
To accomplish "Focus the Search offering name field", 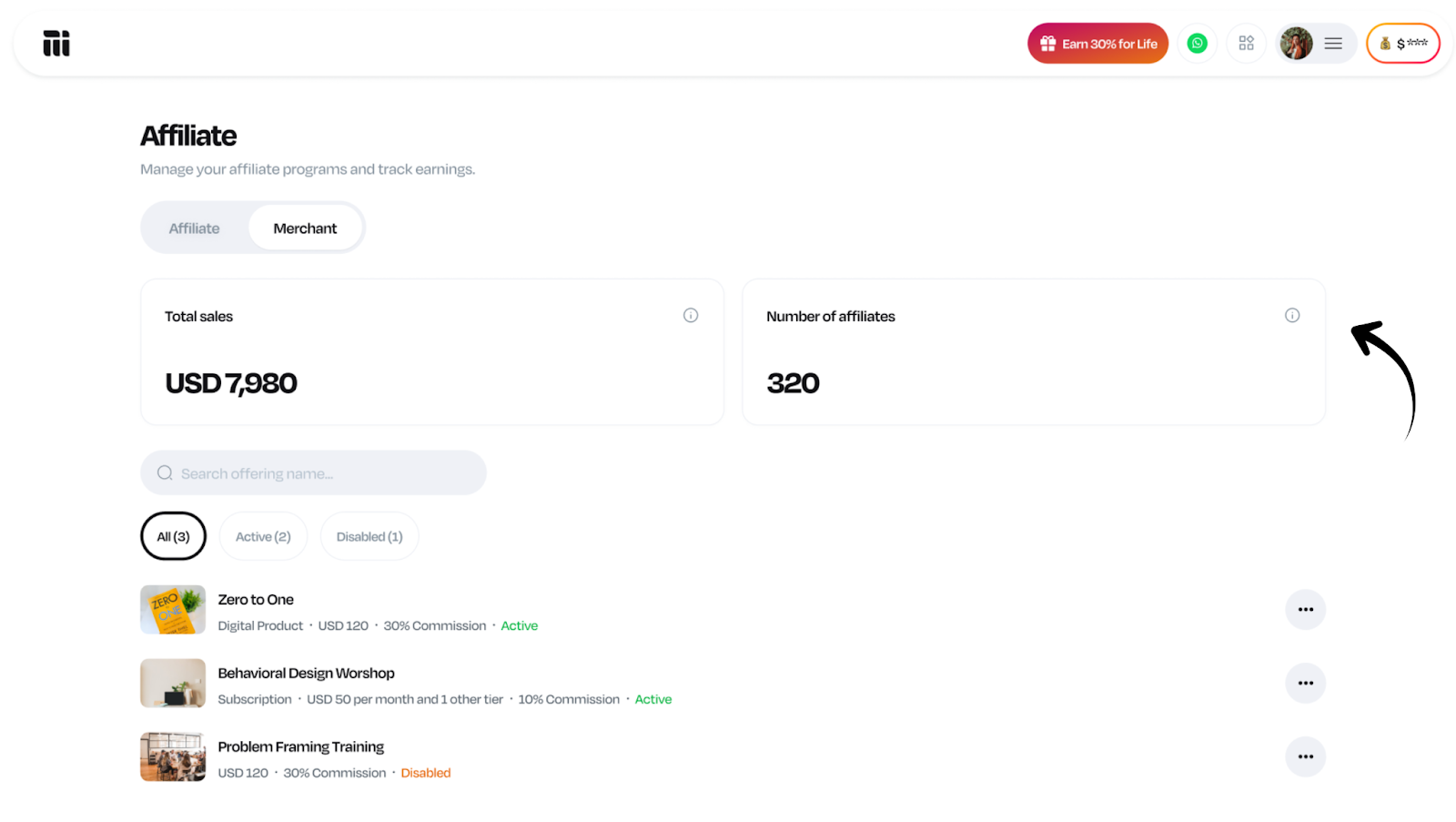I will (328, 473).
